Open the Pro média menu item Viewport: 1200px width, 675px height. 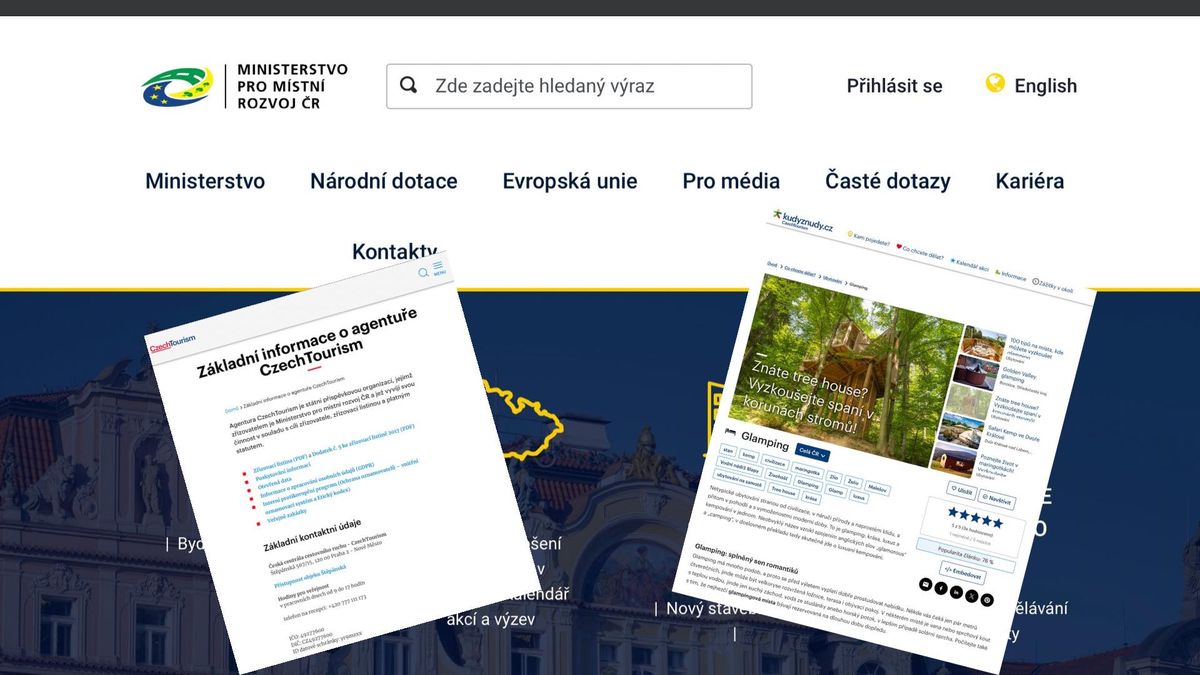pyautogui.click(x=731, y=181)
